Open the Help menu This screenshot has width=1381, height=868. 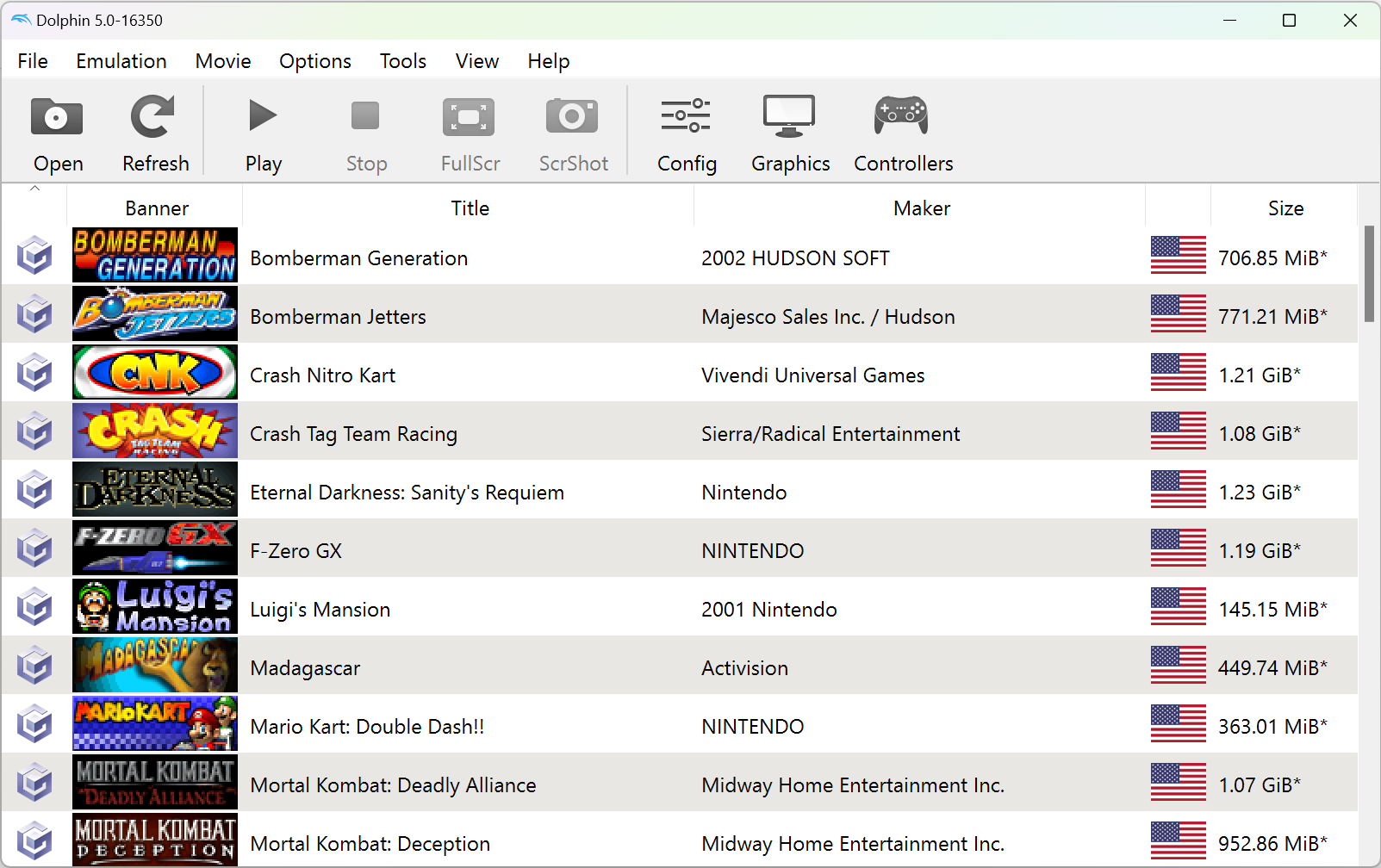549,61
